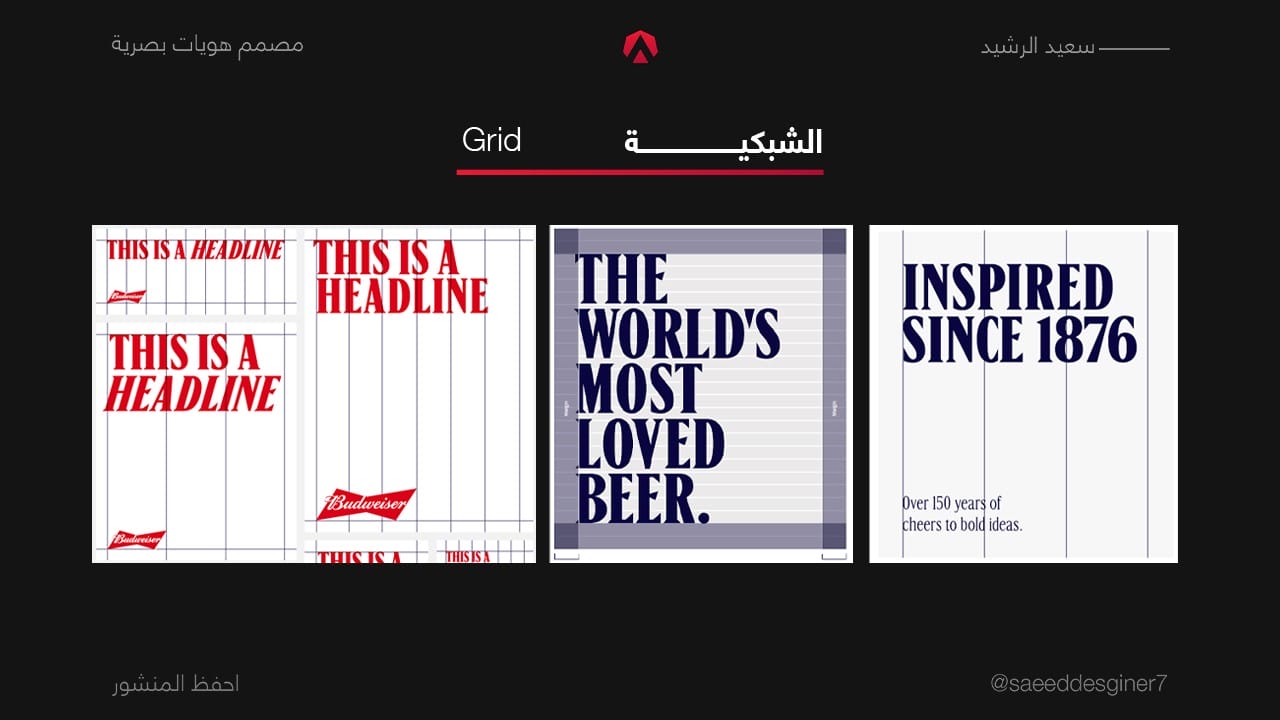The width and height of the screenshot is (1280, 720).
Task: Click "Over 150 years of cheers" caption text
Action: click(962, 514)
